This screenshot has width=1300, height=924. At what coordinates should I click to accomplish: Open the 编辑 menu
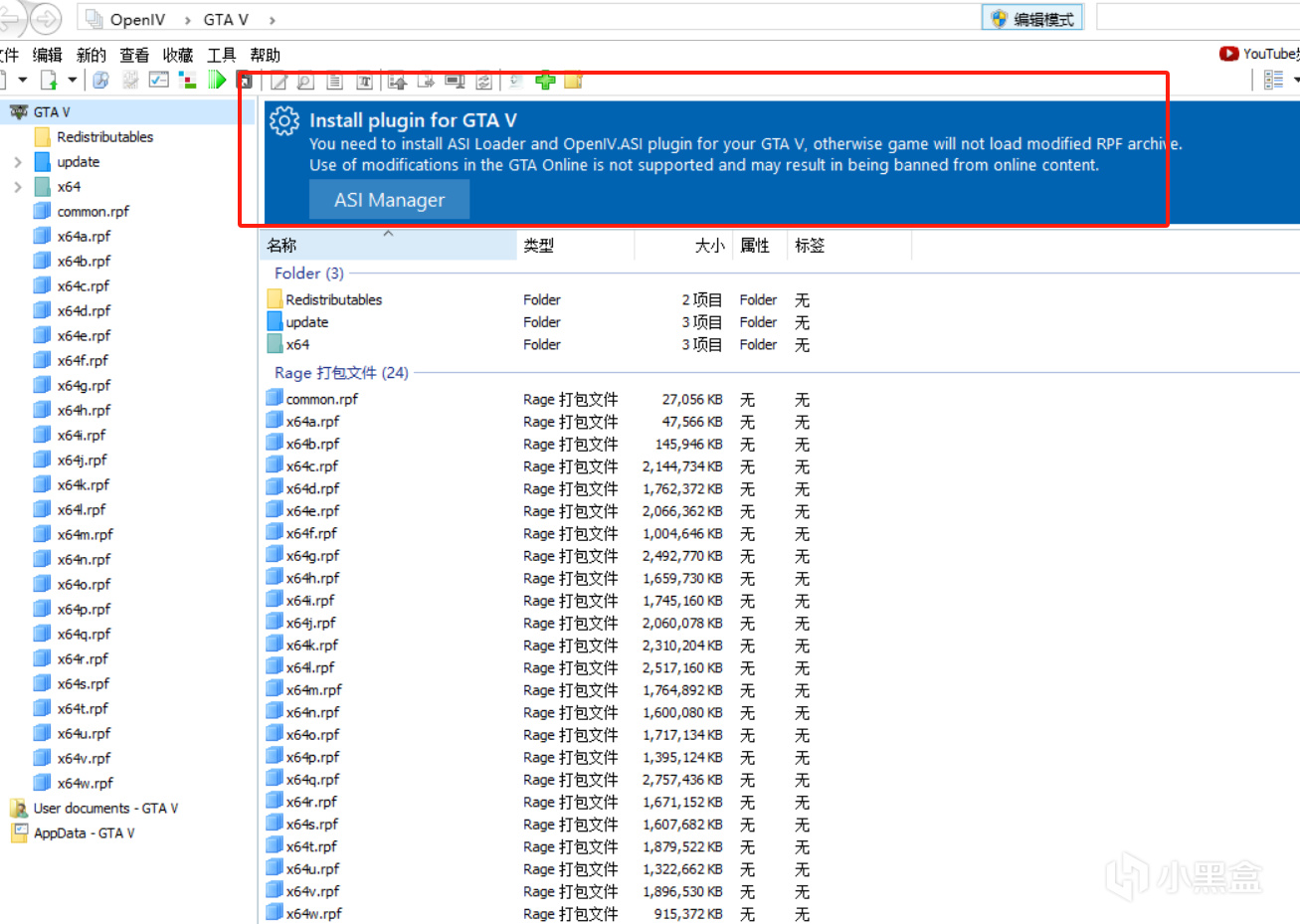pyautogui.click(x=47, y=56)
